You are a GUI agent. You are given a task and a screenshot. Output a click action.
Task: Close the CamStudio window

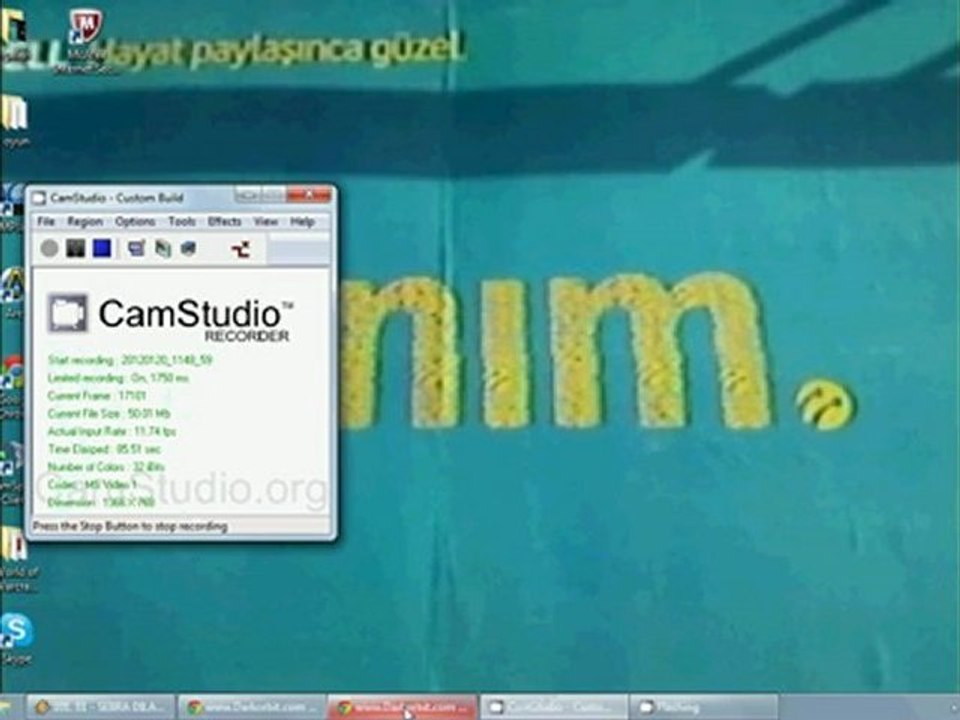pyautogui.click(x=309, y=195)
